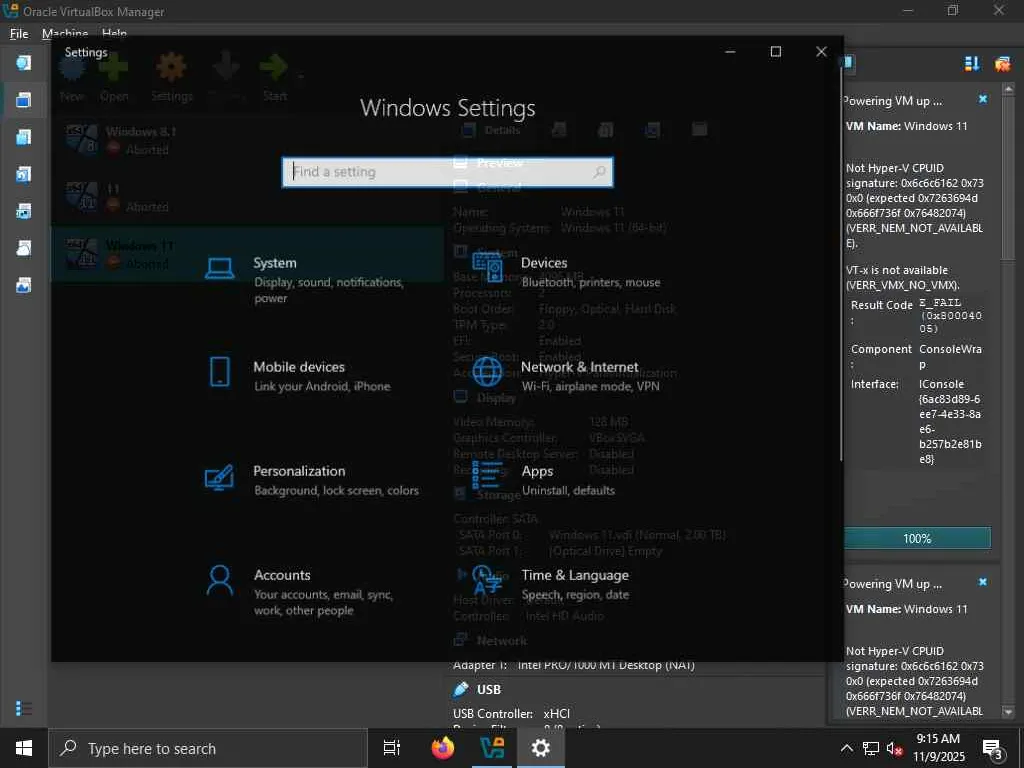Open the File menu in VirtualBox
This screenshot has width=1024, height=768.
tap(19, 33)
